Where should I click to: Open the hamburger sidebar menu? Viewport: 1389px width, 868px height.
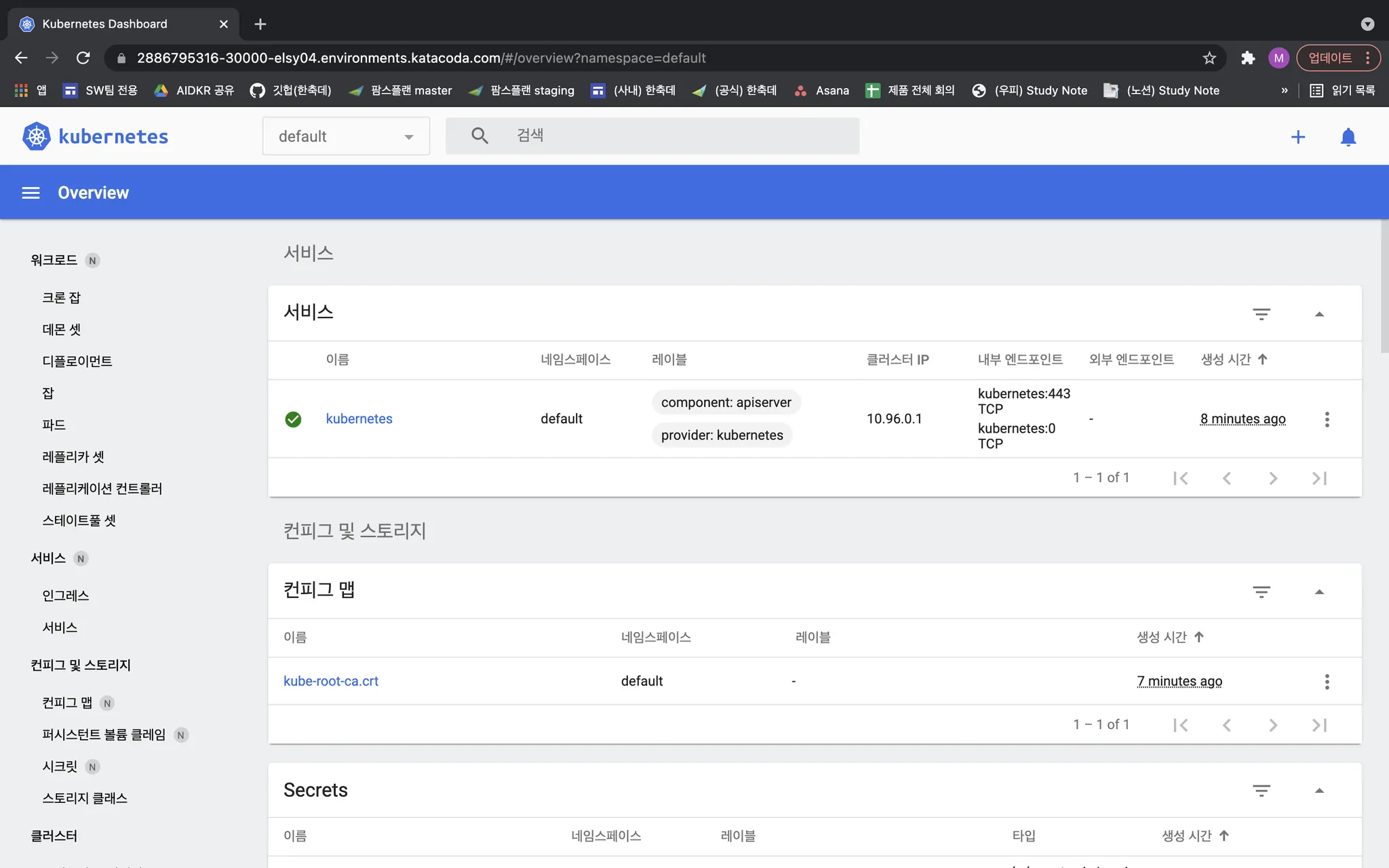[31, 193]
